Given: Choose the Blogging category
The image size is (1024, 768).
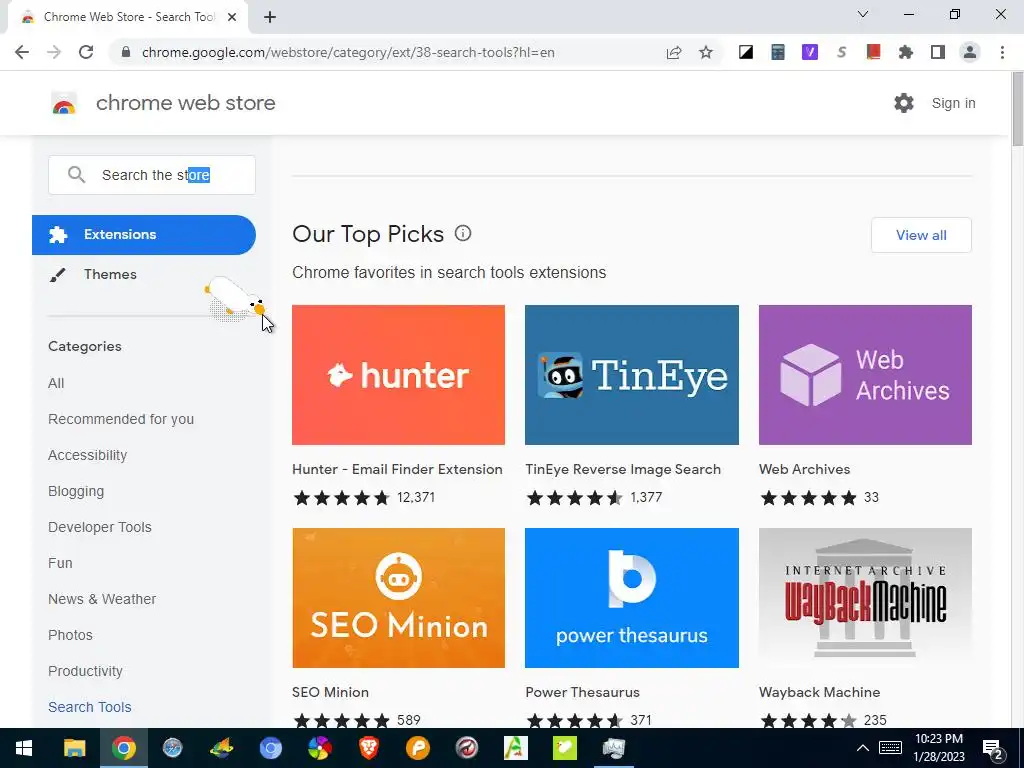Looking at the screenshot, I should pyautogui.click(x=76, y=491).
